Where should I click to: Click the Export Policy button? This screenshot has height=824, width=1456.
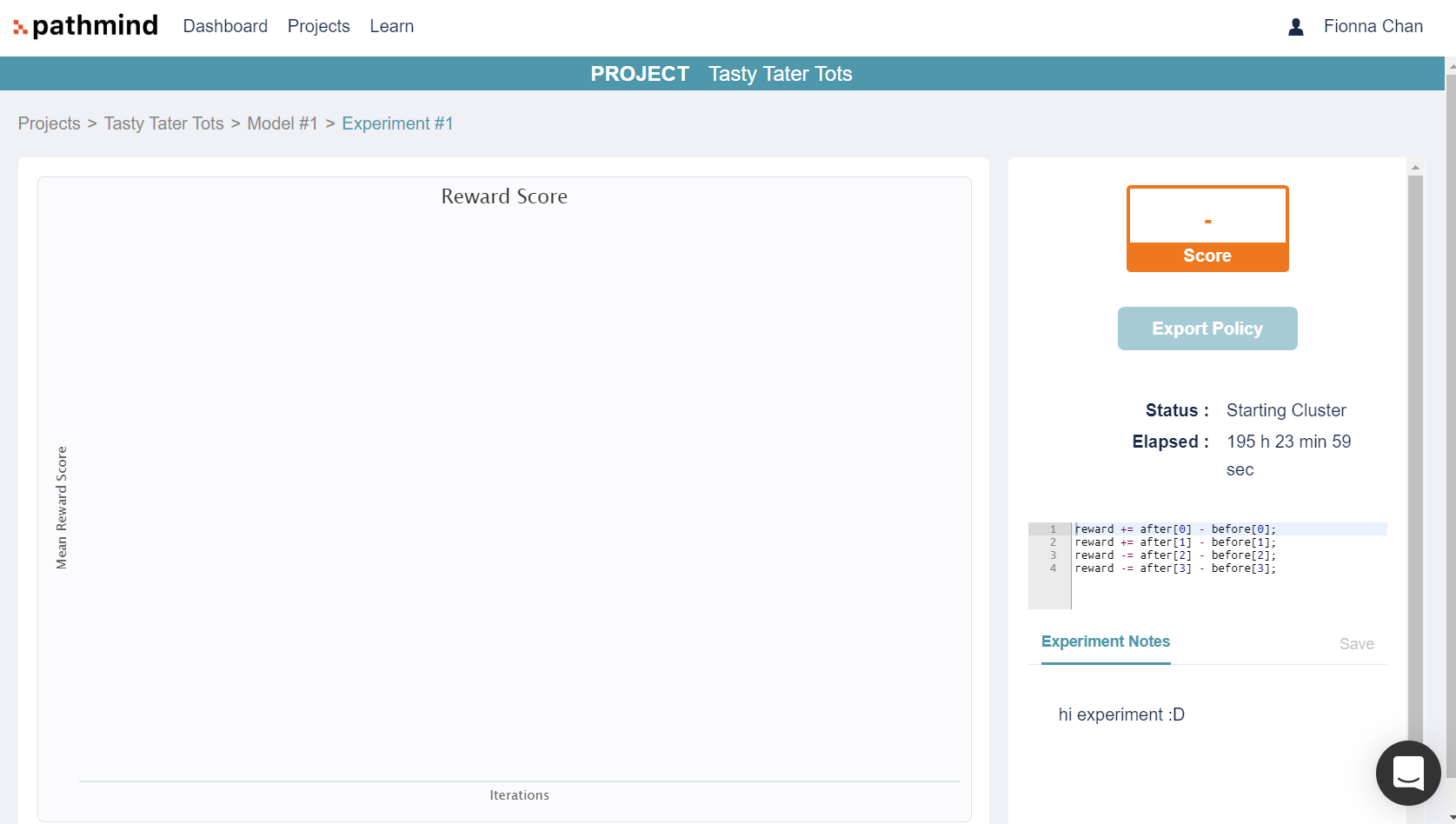coord(1207,329)
